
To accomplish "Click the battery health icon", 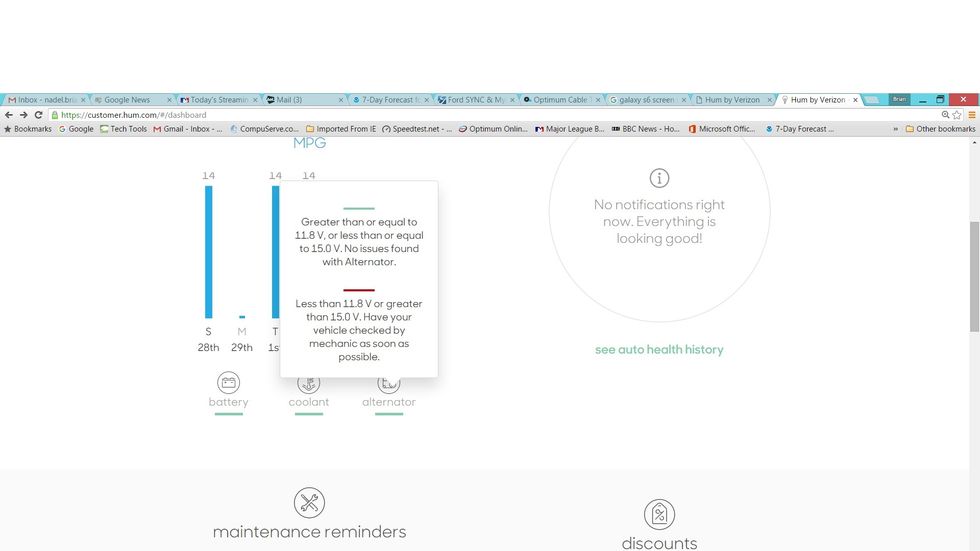I will [228, 383].
